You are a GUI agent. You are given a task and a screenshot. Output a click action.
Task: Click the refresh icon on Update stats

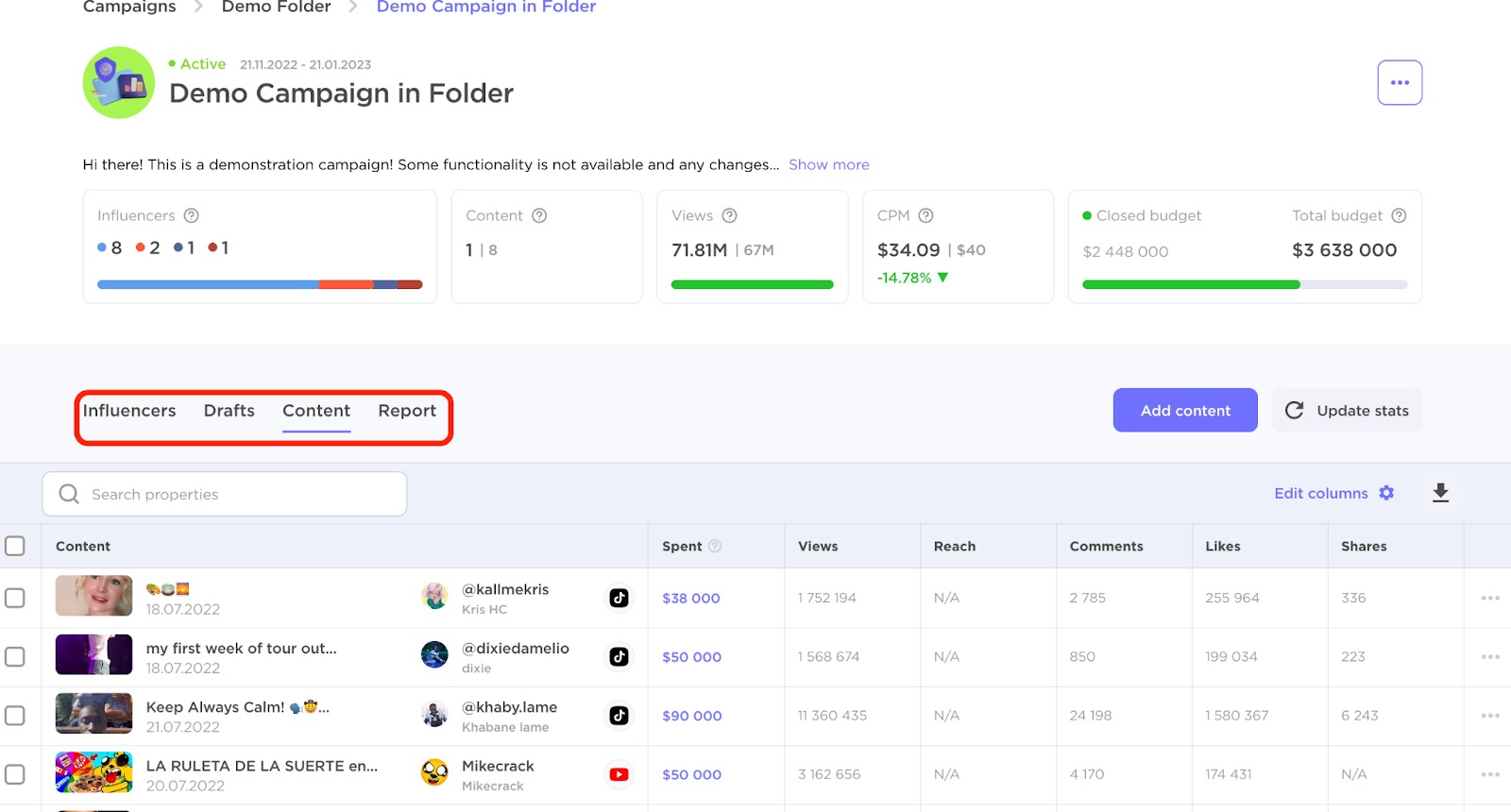[x=1294, y=410]
